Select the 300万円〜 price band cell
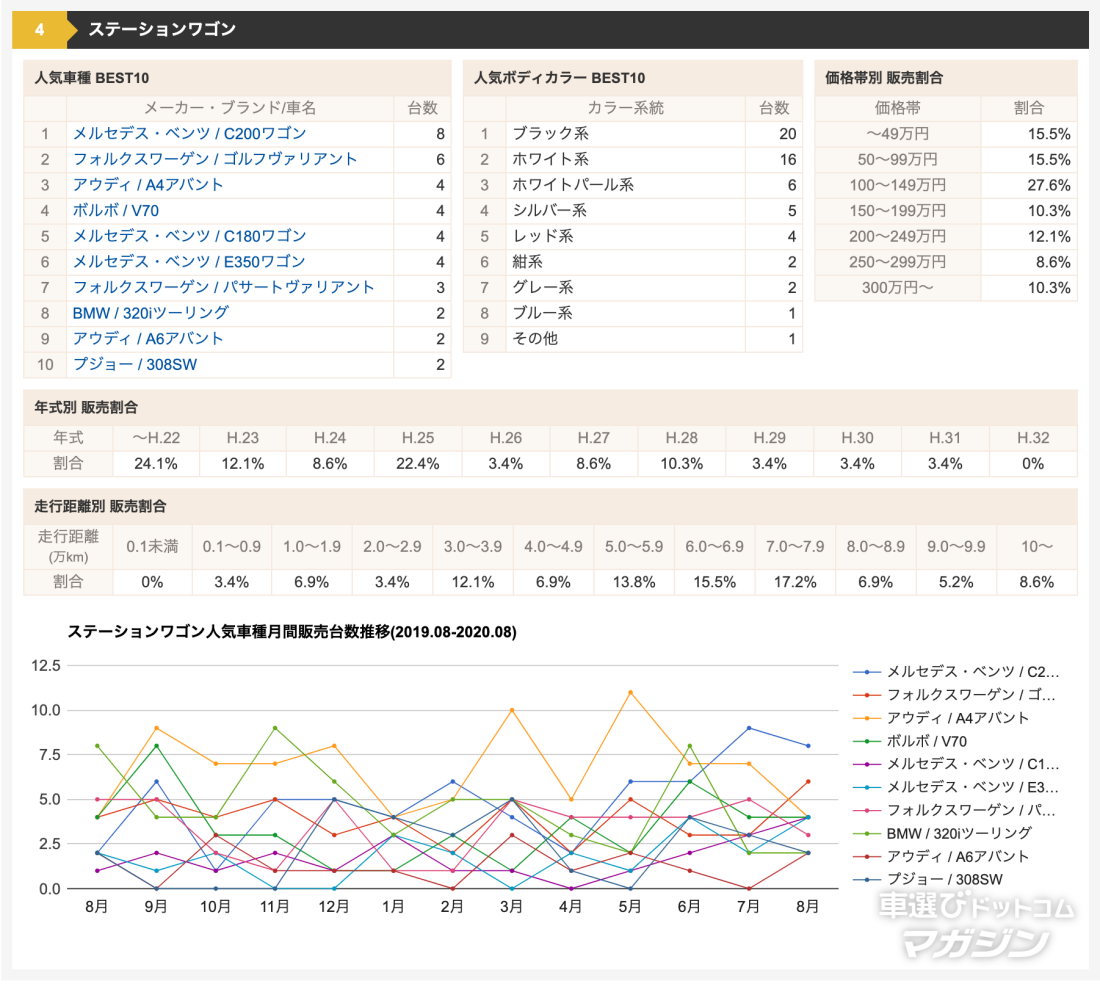The width and height of the screenshot is (1100, 984). [x=897, y=288]
